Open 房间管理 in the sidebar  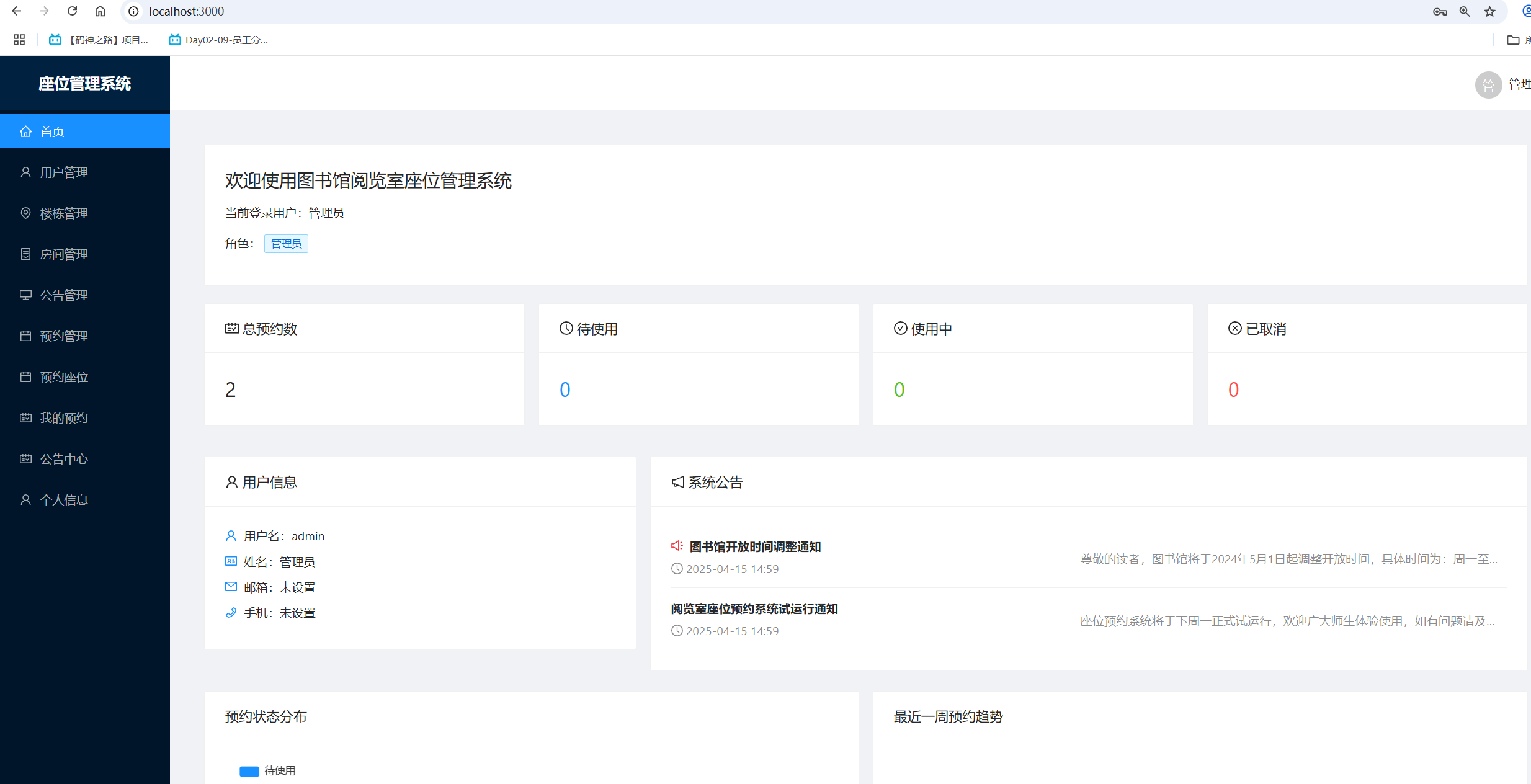64,254
